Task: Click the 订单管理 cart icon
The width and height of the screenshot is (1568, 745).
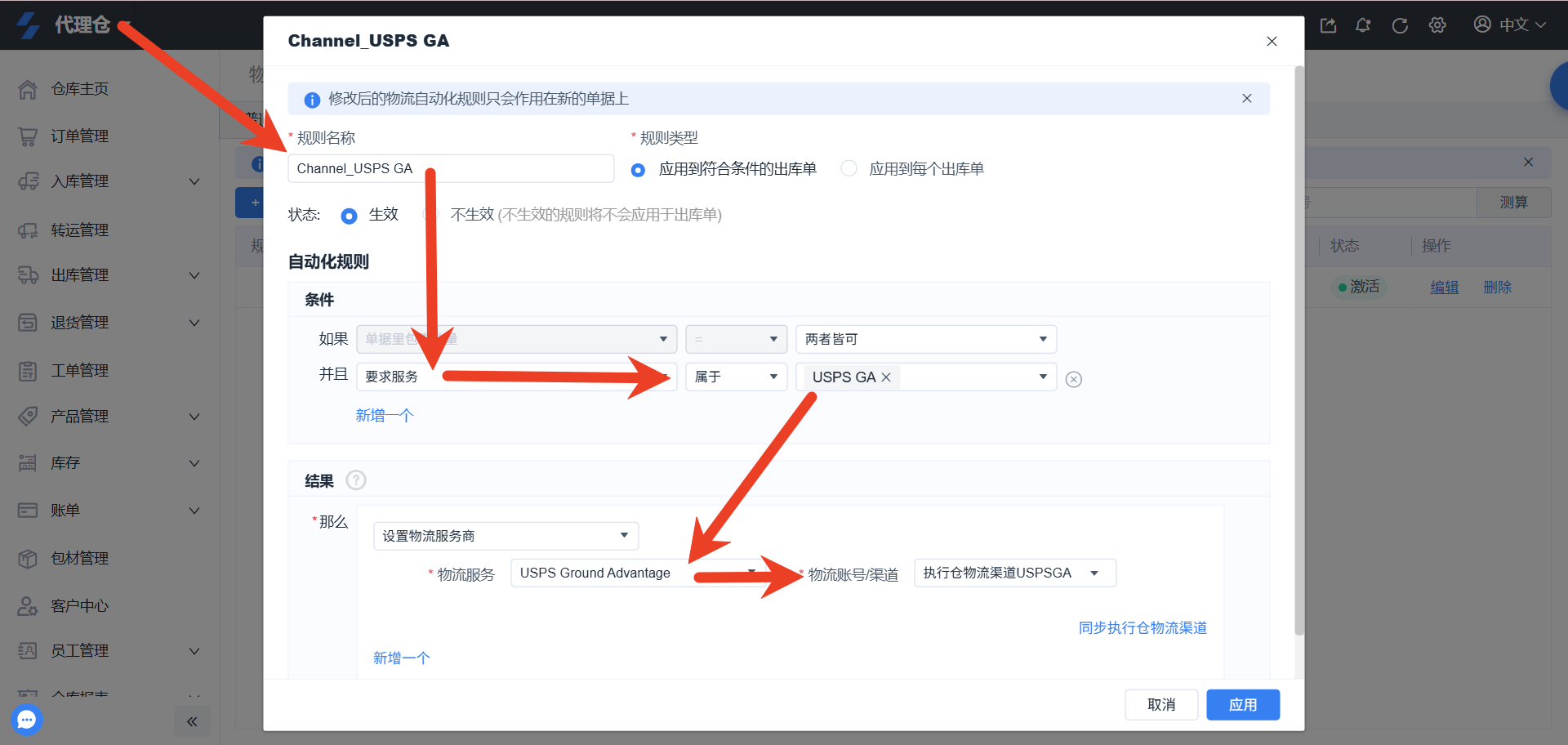Action: click(x=28, y=136)
